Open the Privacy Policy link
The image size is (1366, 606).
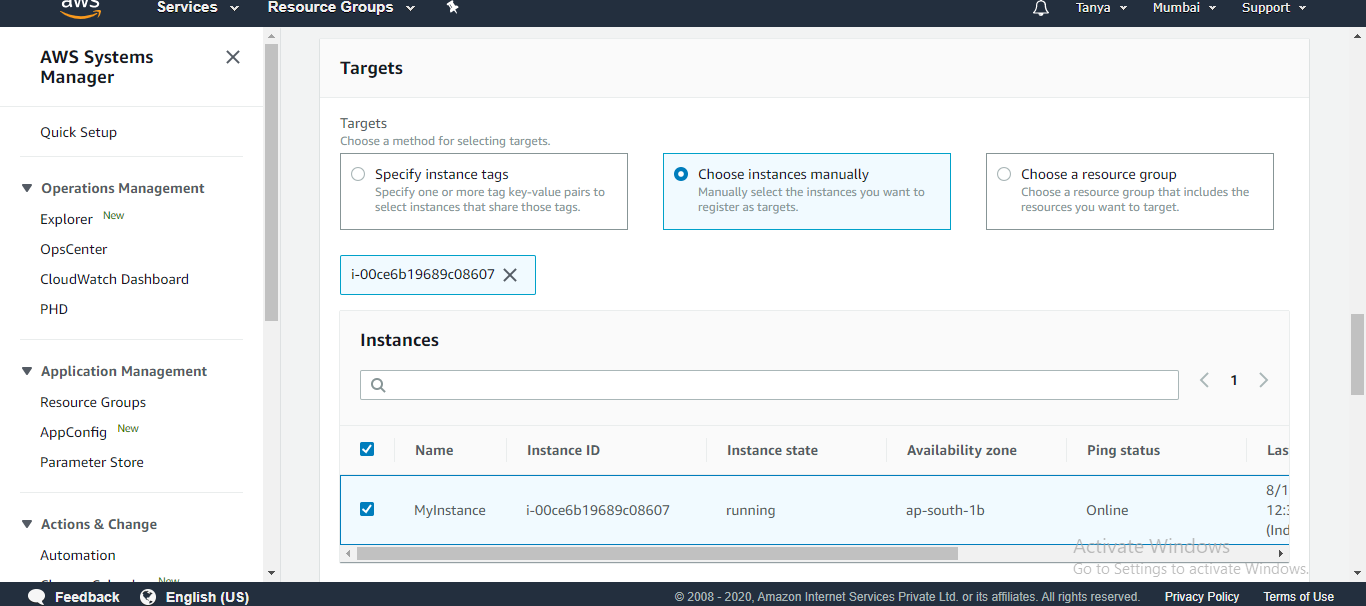[x=1202, y=597]
